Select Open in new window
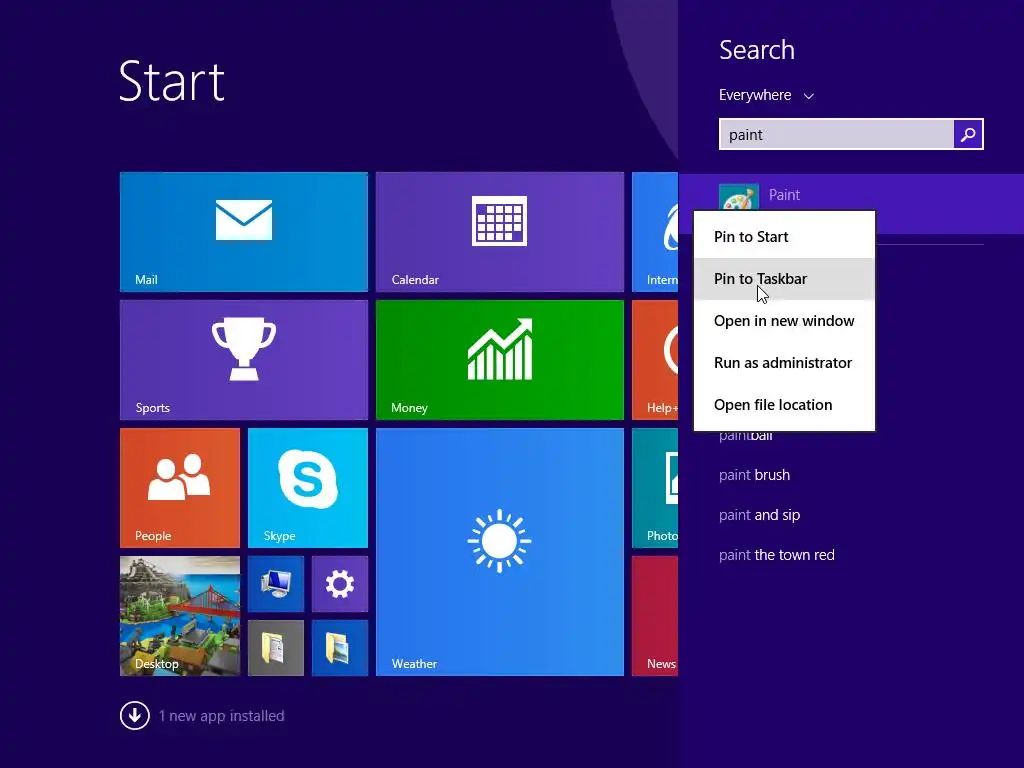The image size is (1024, 768). click(x=784, y=321)
